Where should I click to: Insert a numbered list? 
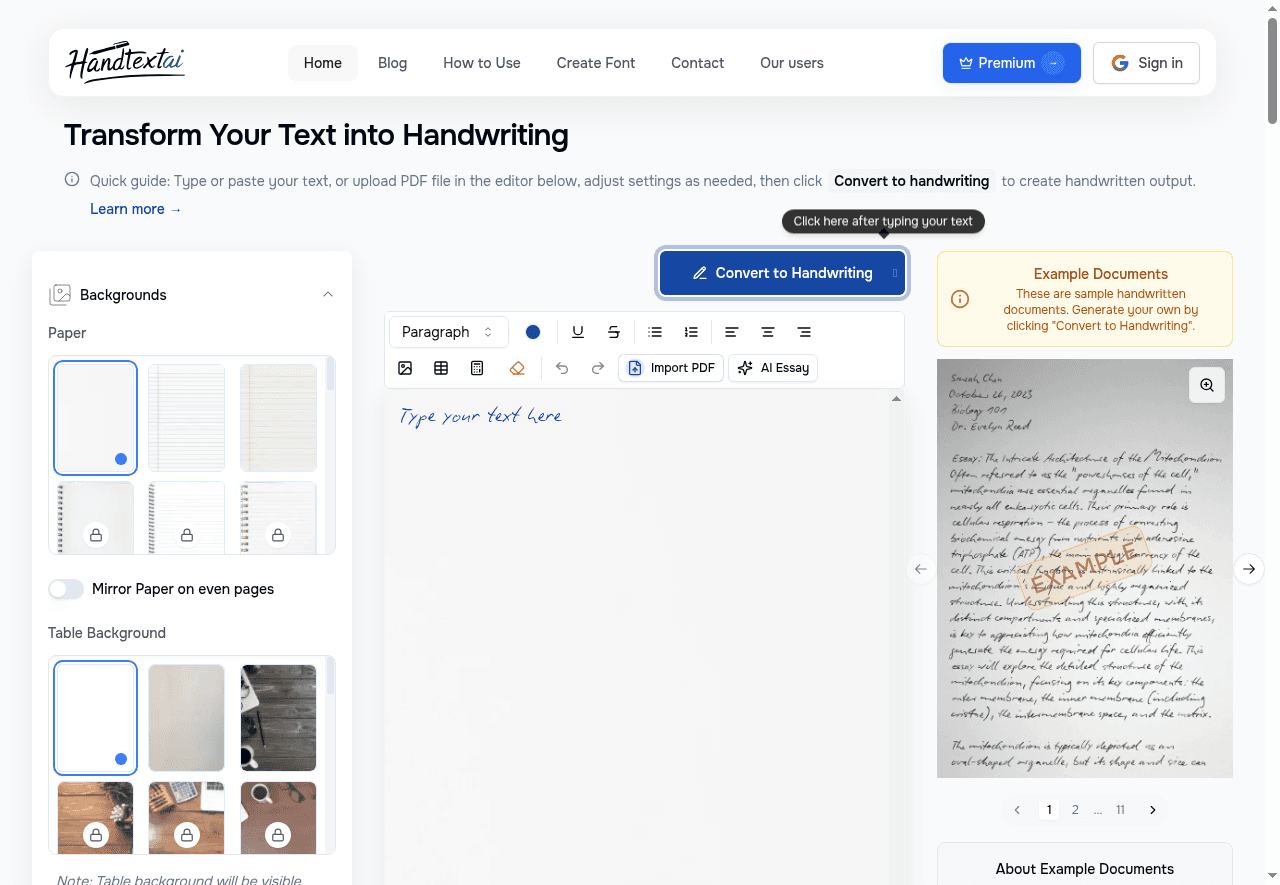click(x=691, y=332)
